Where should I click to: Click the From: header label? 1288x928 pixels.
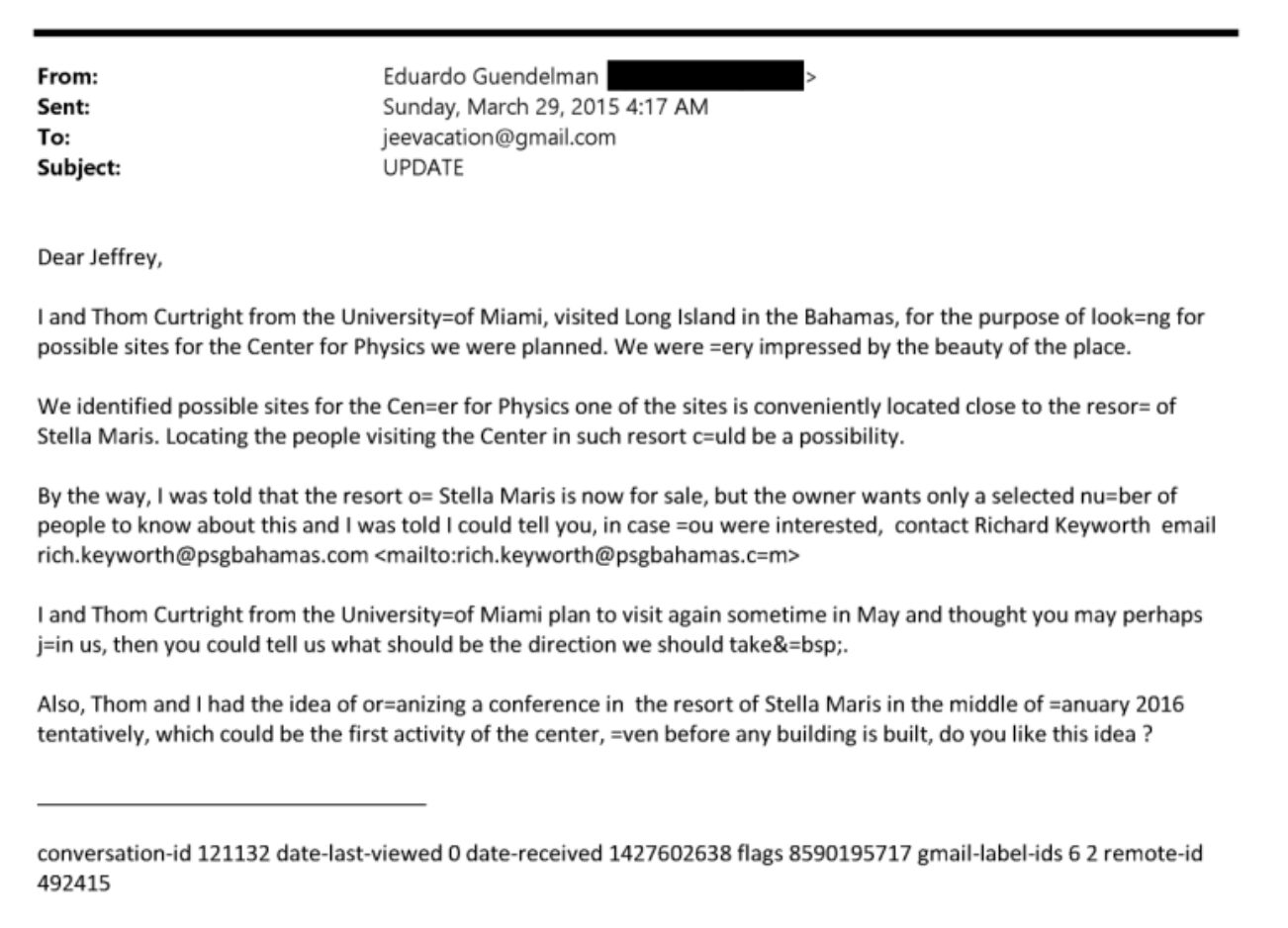(x=67, y=76)
